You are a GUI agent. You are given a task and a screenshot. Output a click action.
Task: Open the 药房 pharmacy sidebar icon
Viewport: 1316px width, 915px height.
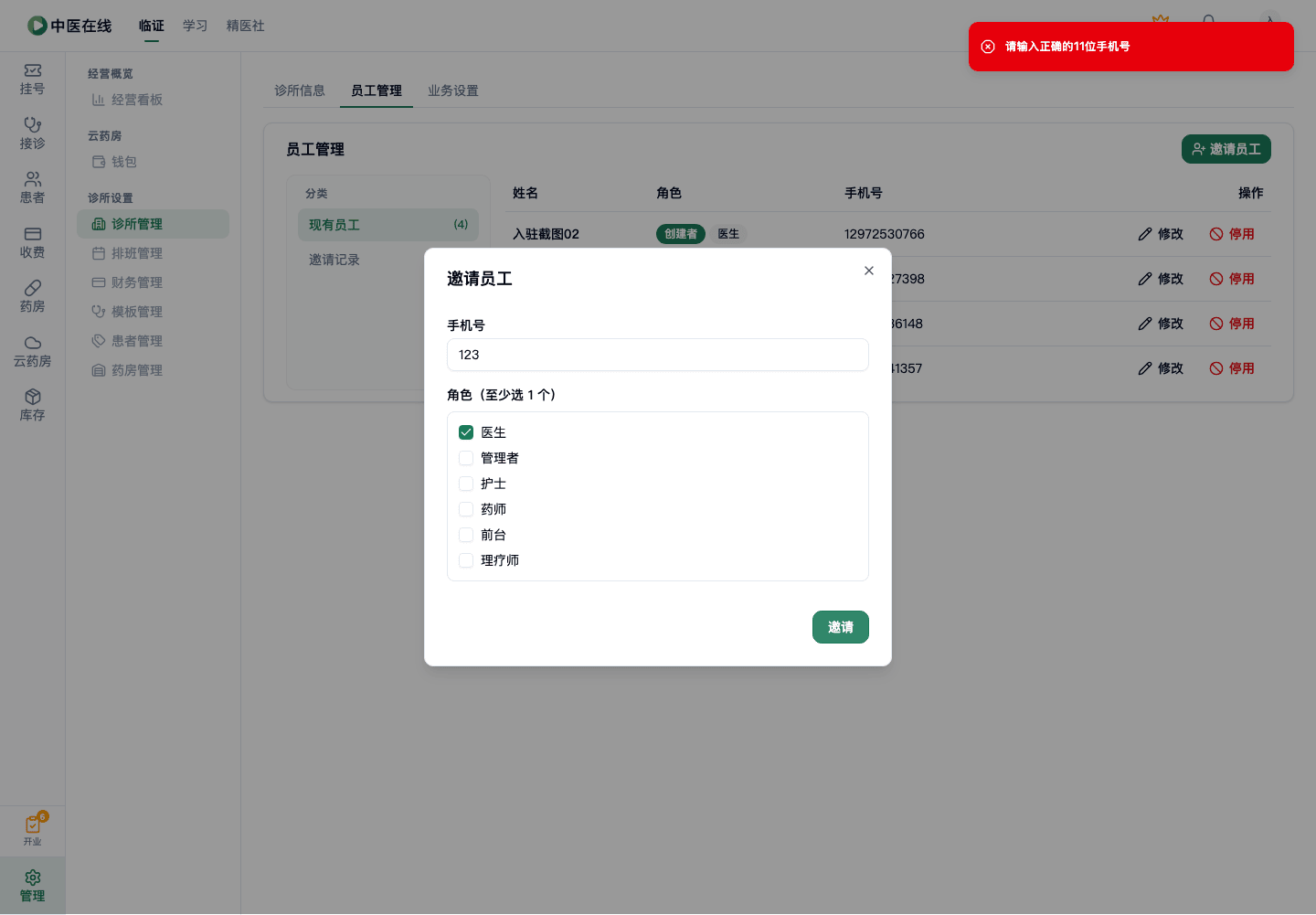[32, 296]
